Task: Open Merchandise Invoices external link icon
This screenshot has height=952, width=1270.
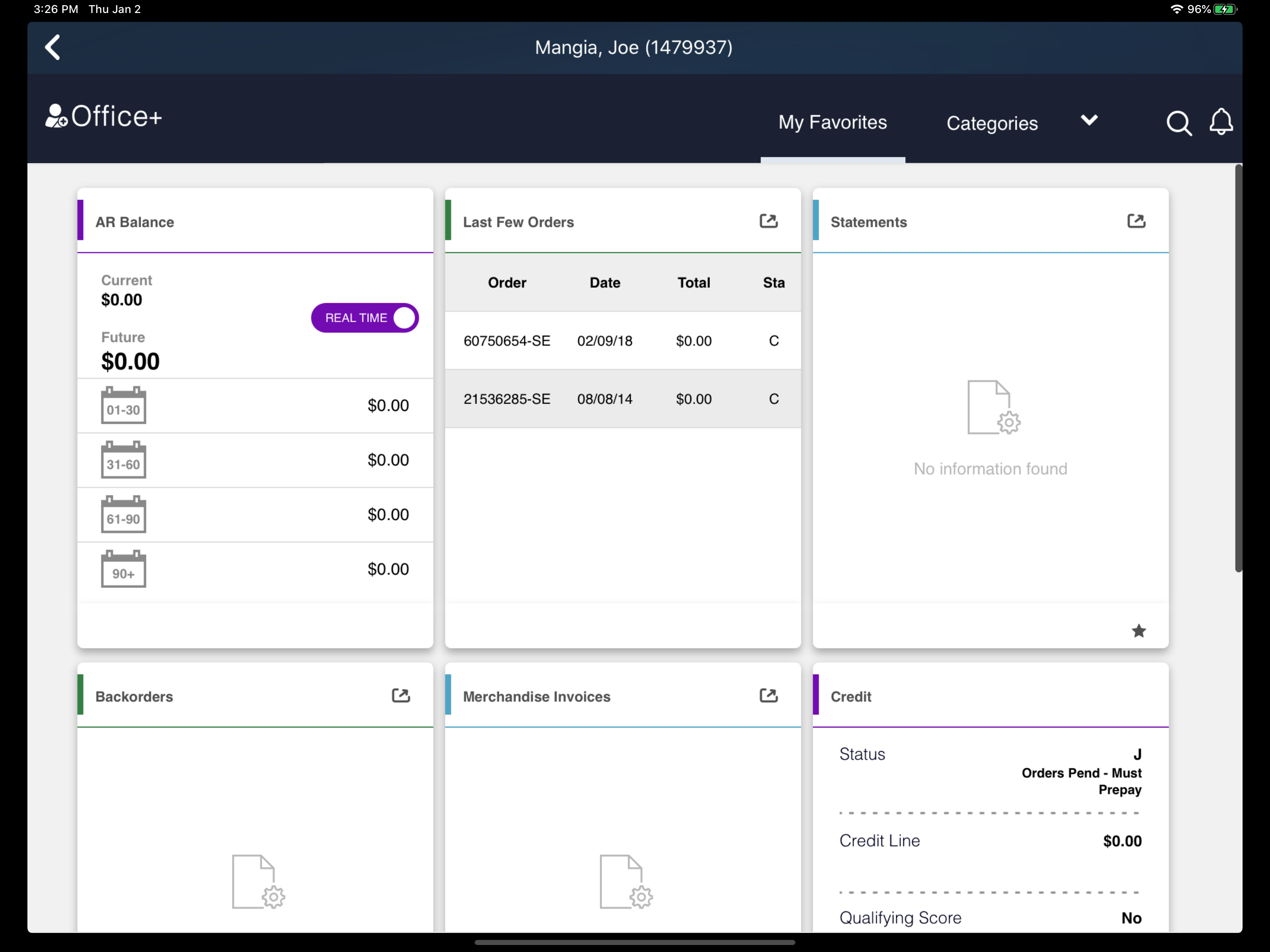Action: coord(768,696)
